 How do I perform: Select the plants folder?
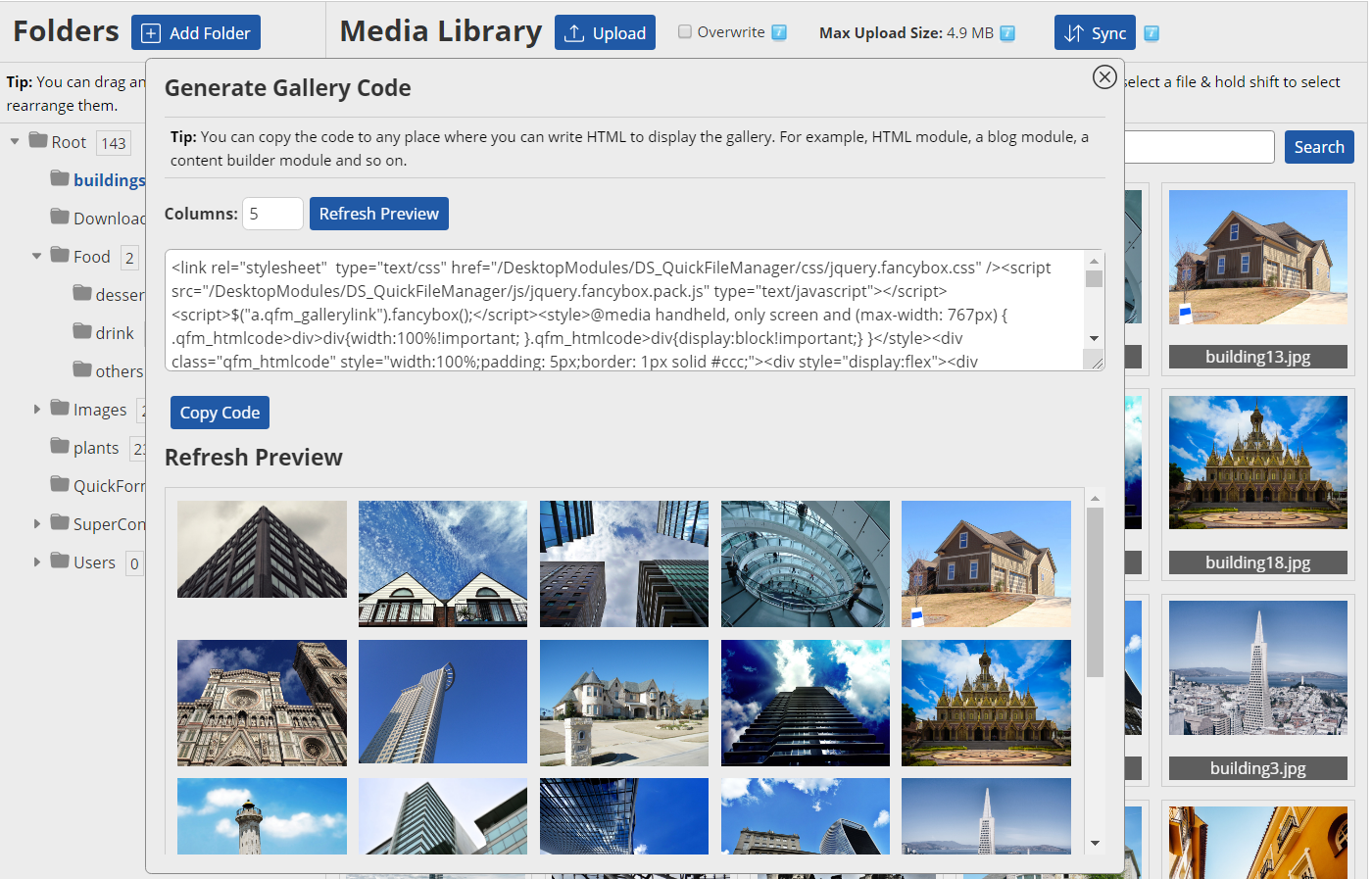[96, 448]
